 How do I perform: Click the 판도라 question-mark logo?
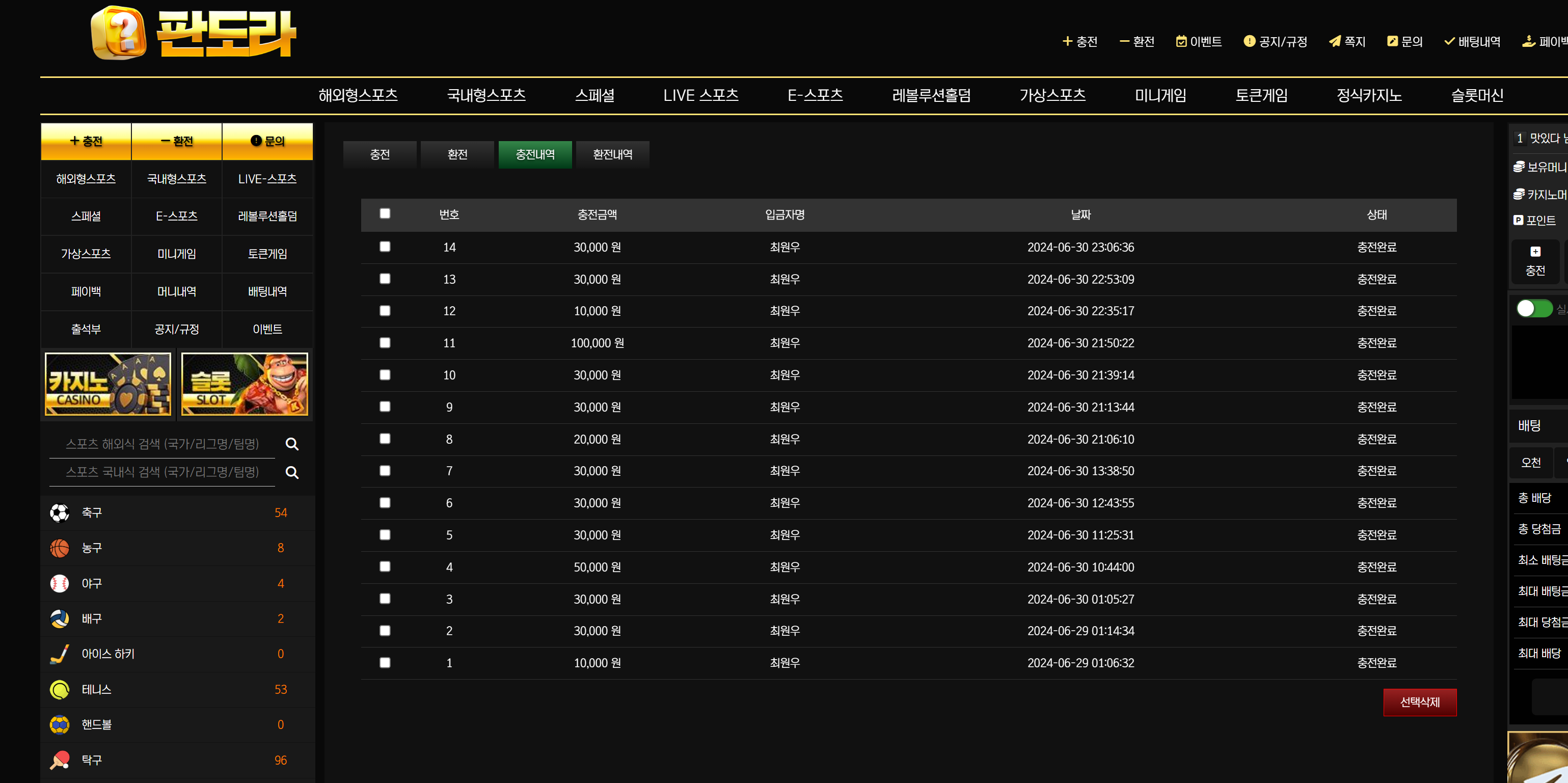[x=119, y=33]
